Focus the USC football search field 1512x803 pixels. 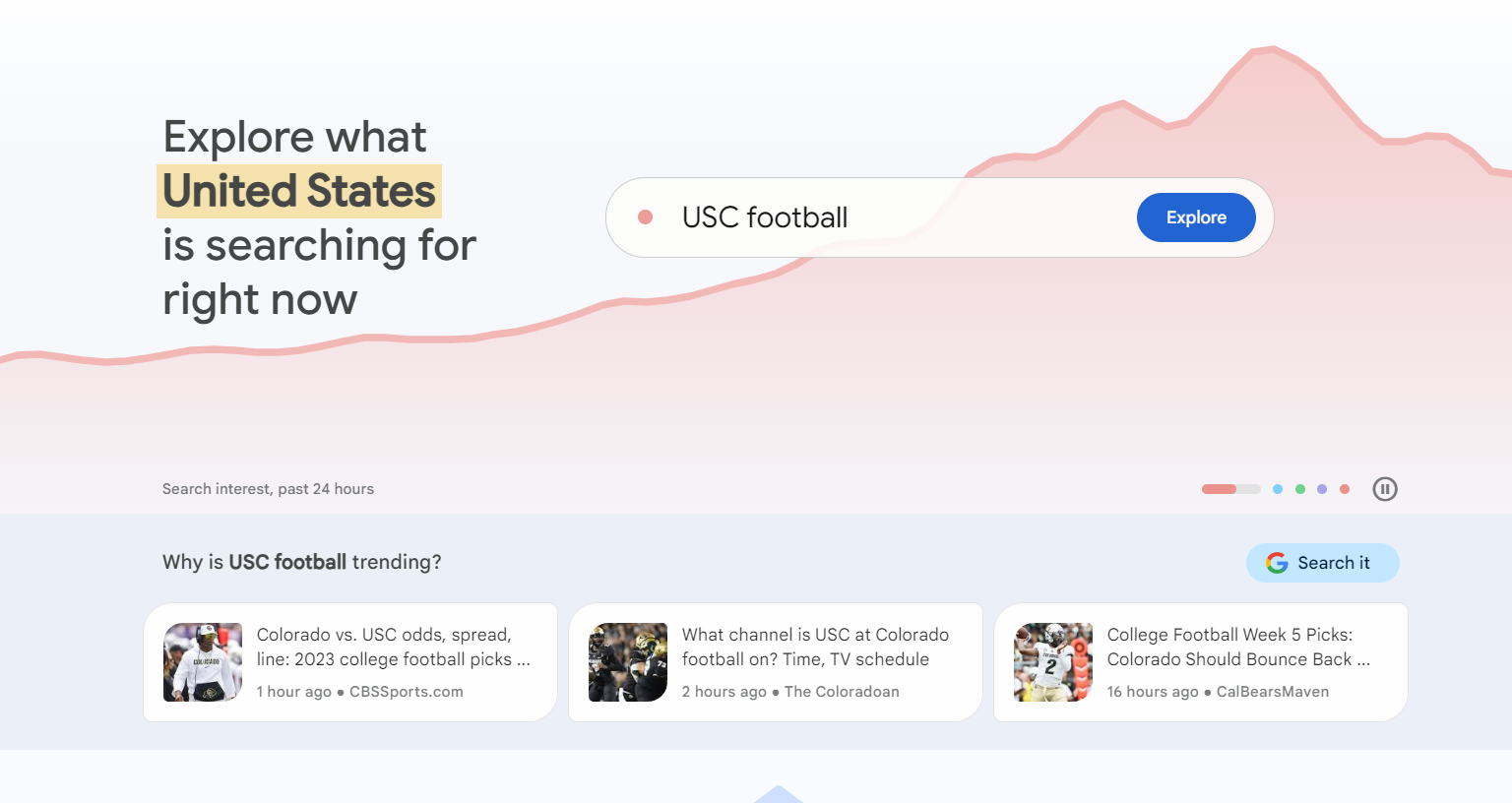coord(886,217)
